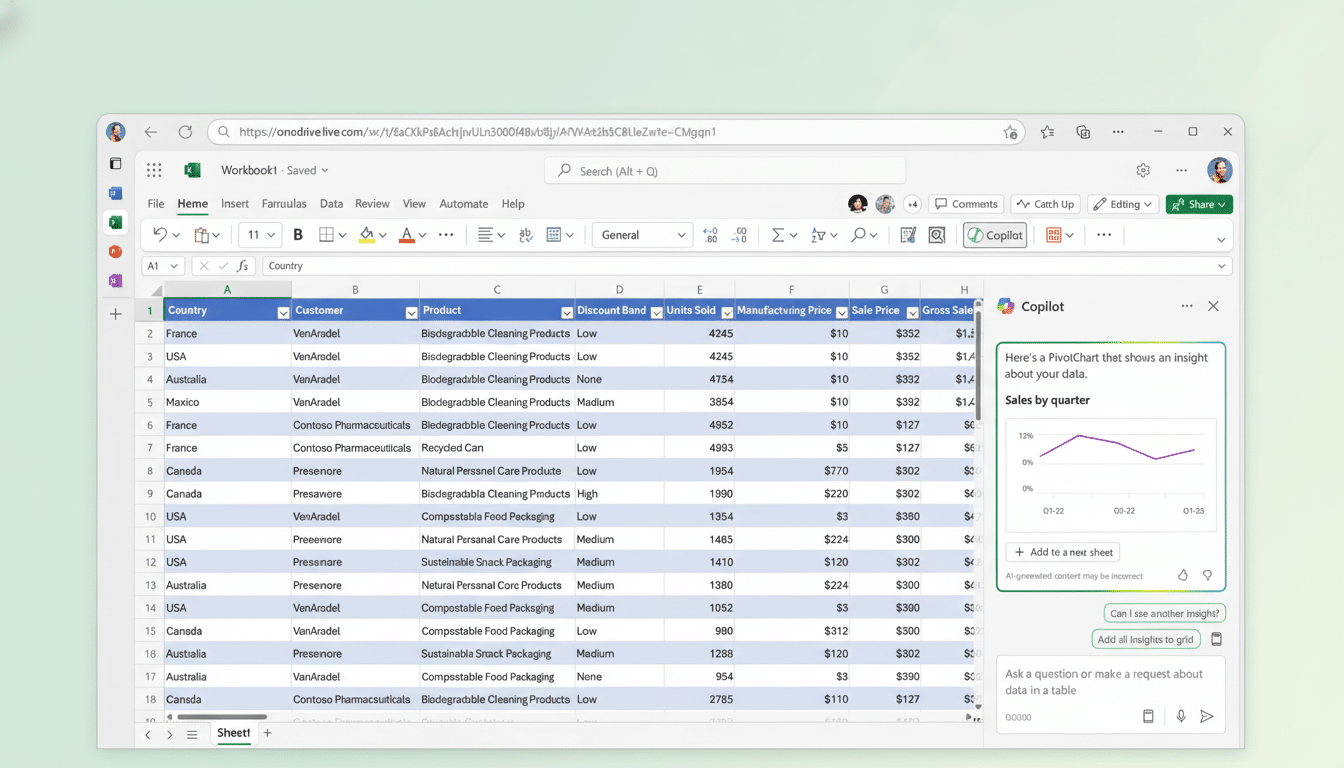Switch to the Data ribbon tab
The height and width of the screenshot is (768, 1344).
[x=331, y=203]
